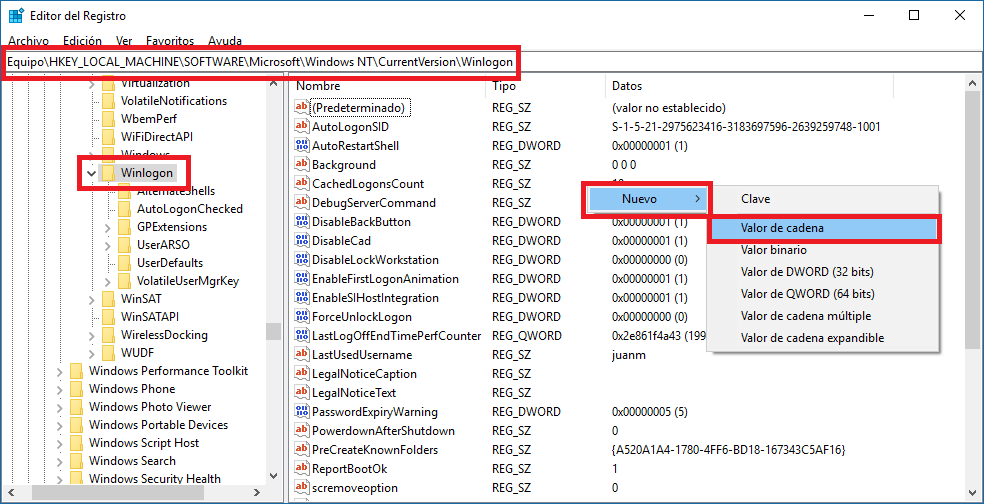Click the icon next to DisableLockWorkstation
The image size is (984, 504).
pos(302,260)
